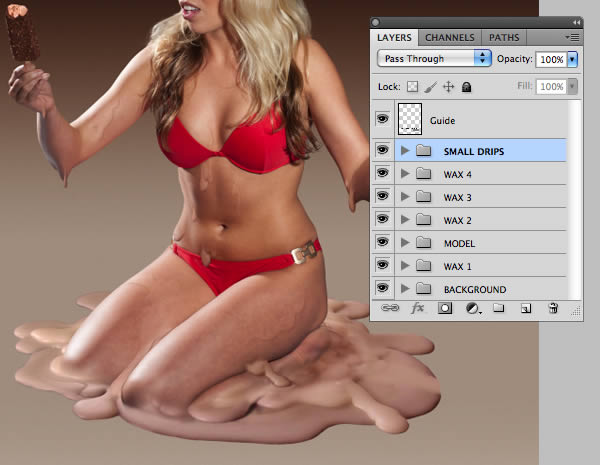Hide the WAX 2 group

pos(382,219)
